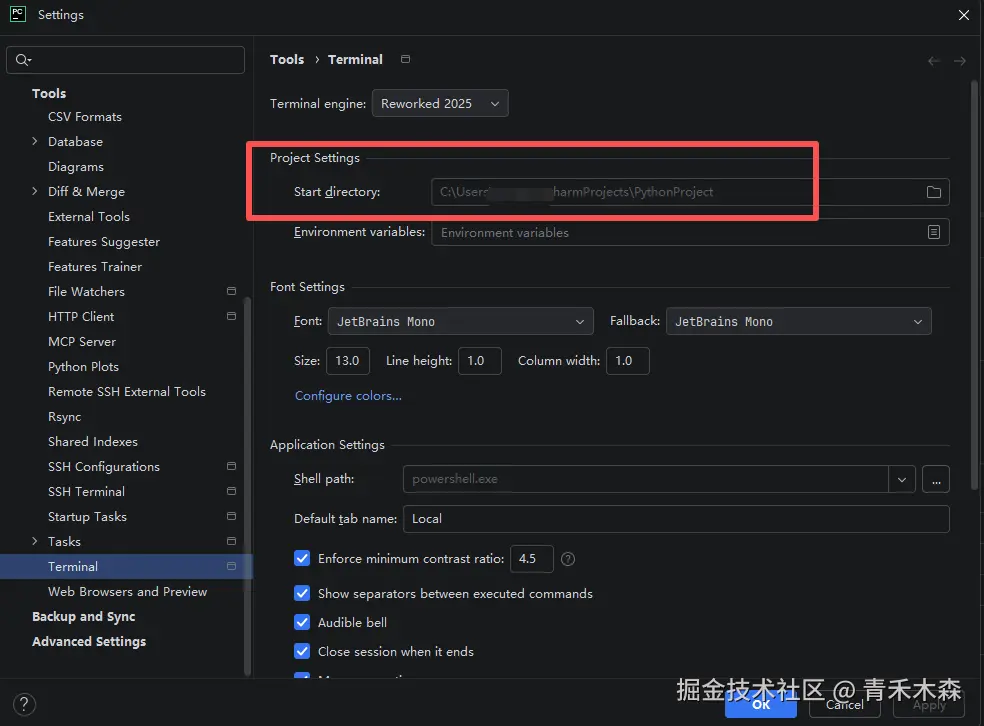The image size is (984, 726).
Task: Click the right panel vertical scrollbar
Action: [x=975, y=286]
